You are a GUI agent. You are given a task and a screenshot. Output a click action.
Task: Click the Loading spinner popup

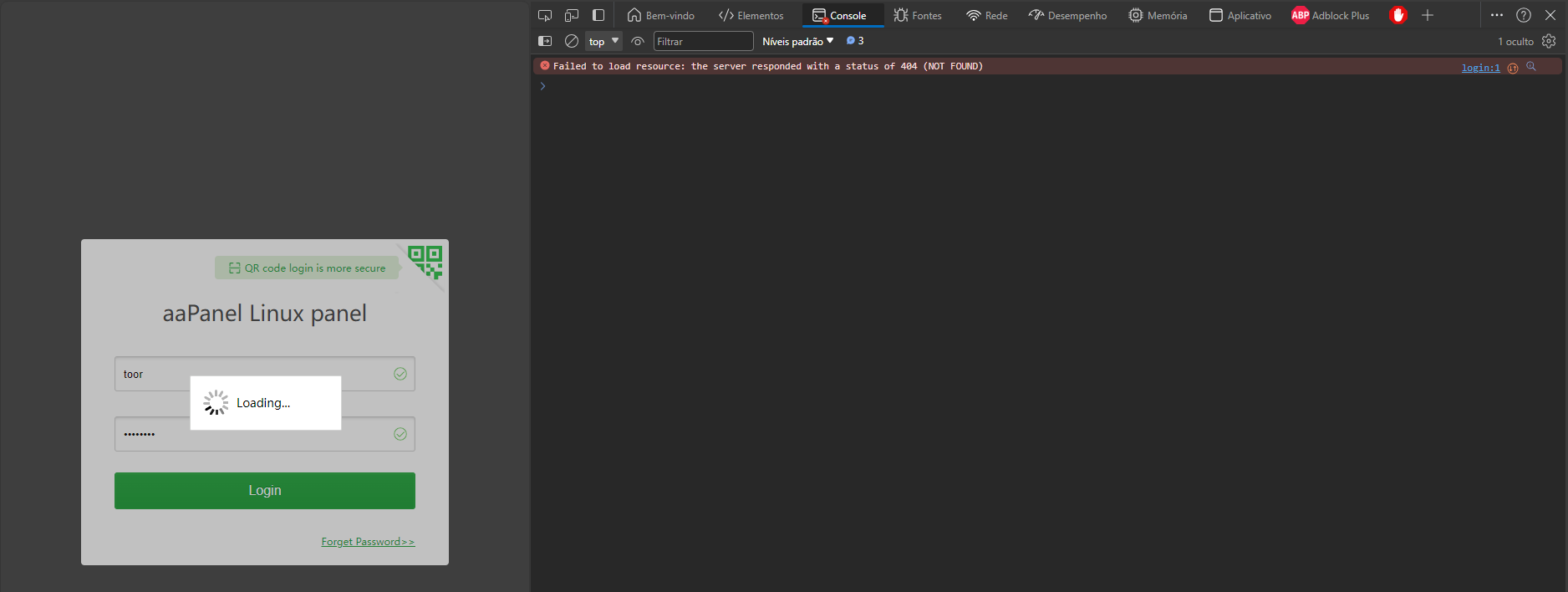point(266,403)
